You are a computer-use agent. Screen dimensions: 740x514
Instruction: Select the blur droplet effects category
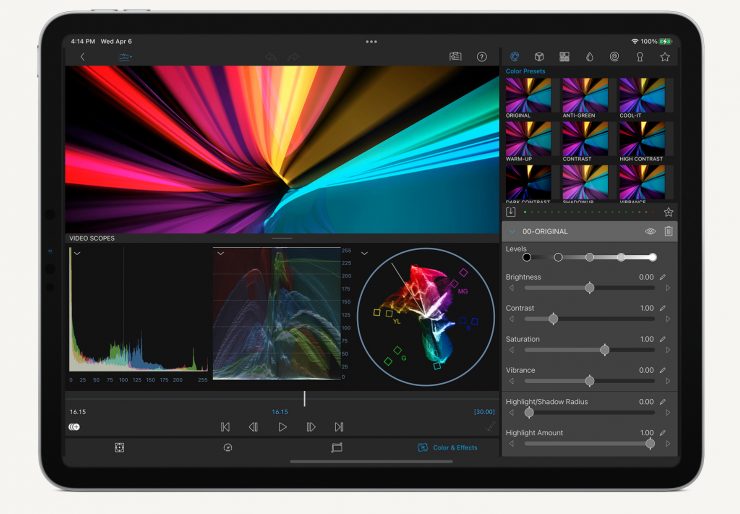[589, 57]
